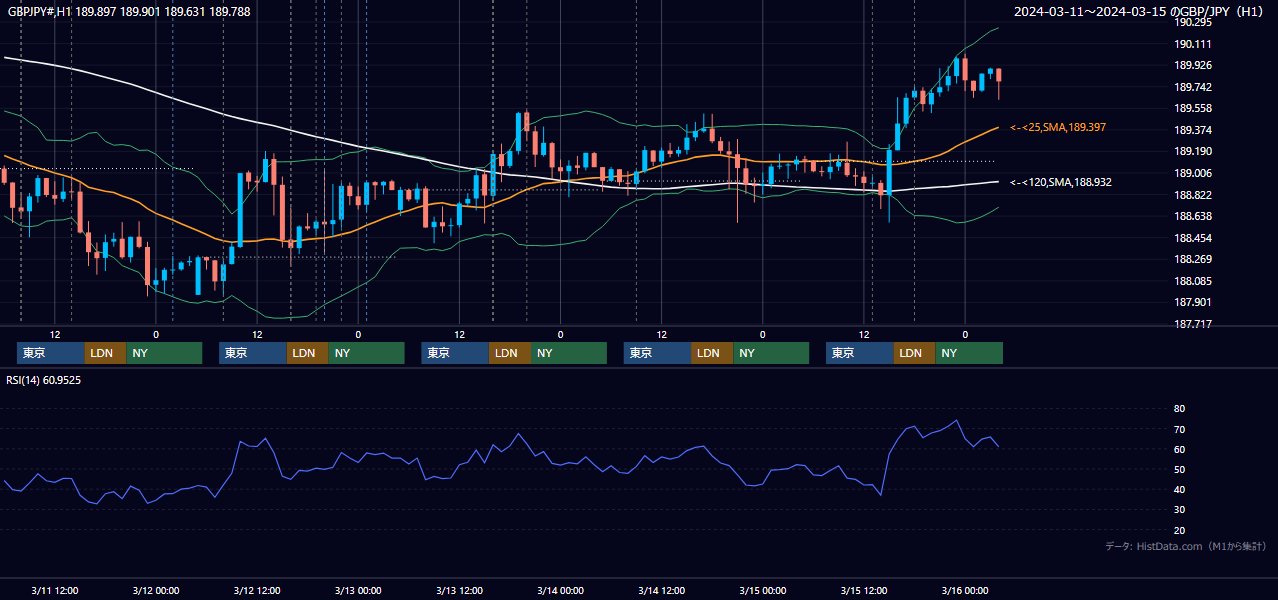Select the 3/12 00:00 date label
This screenshot has height=600, width=1278.
[x=156, y=591]
